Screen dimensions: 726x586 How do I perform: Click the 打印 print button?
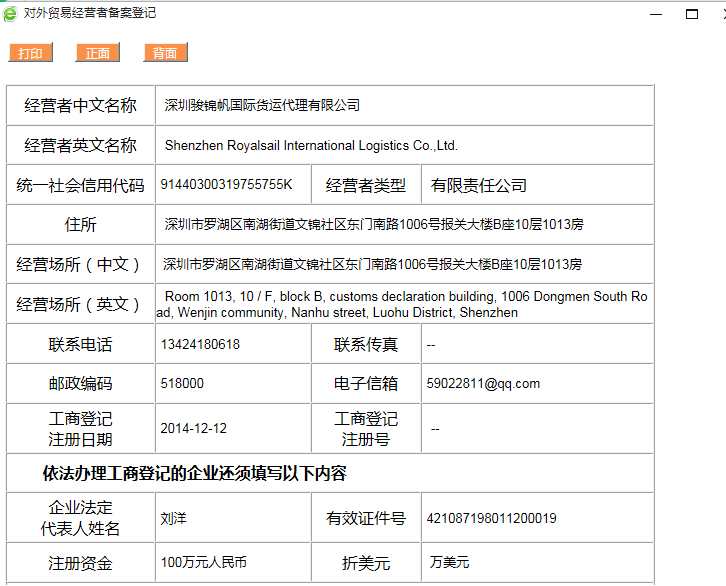click(31, 52)
